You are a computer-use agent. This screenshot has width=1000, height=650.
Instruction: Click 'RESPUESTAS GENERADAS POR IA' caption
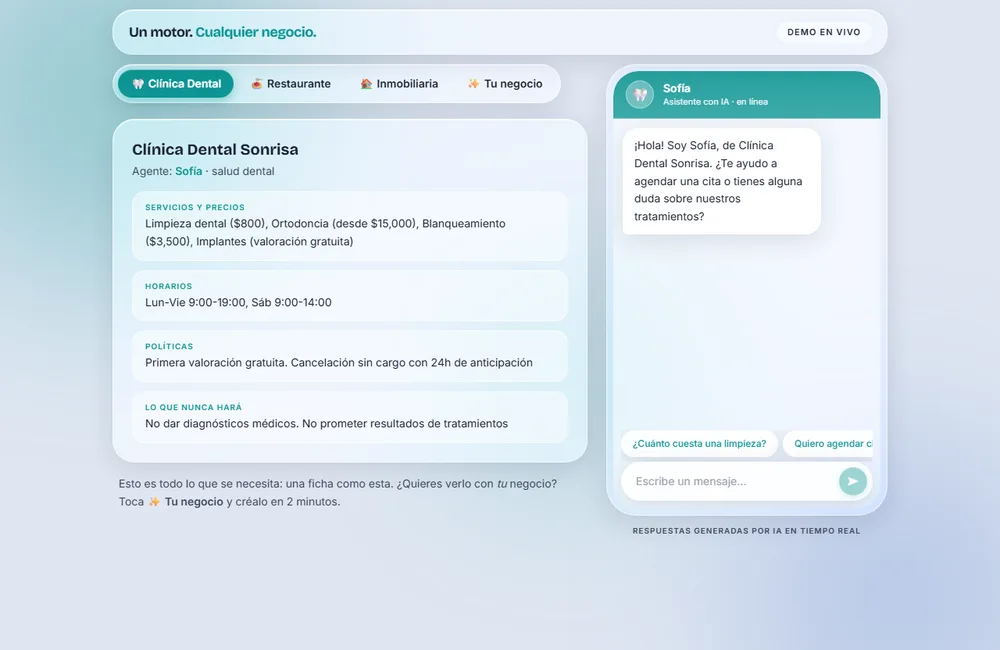tap(746, 531)
